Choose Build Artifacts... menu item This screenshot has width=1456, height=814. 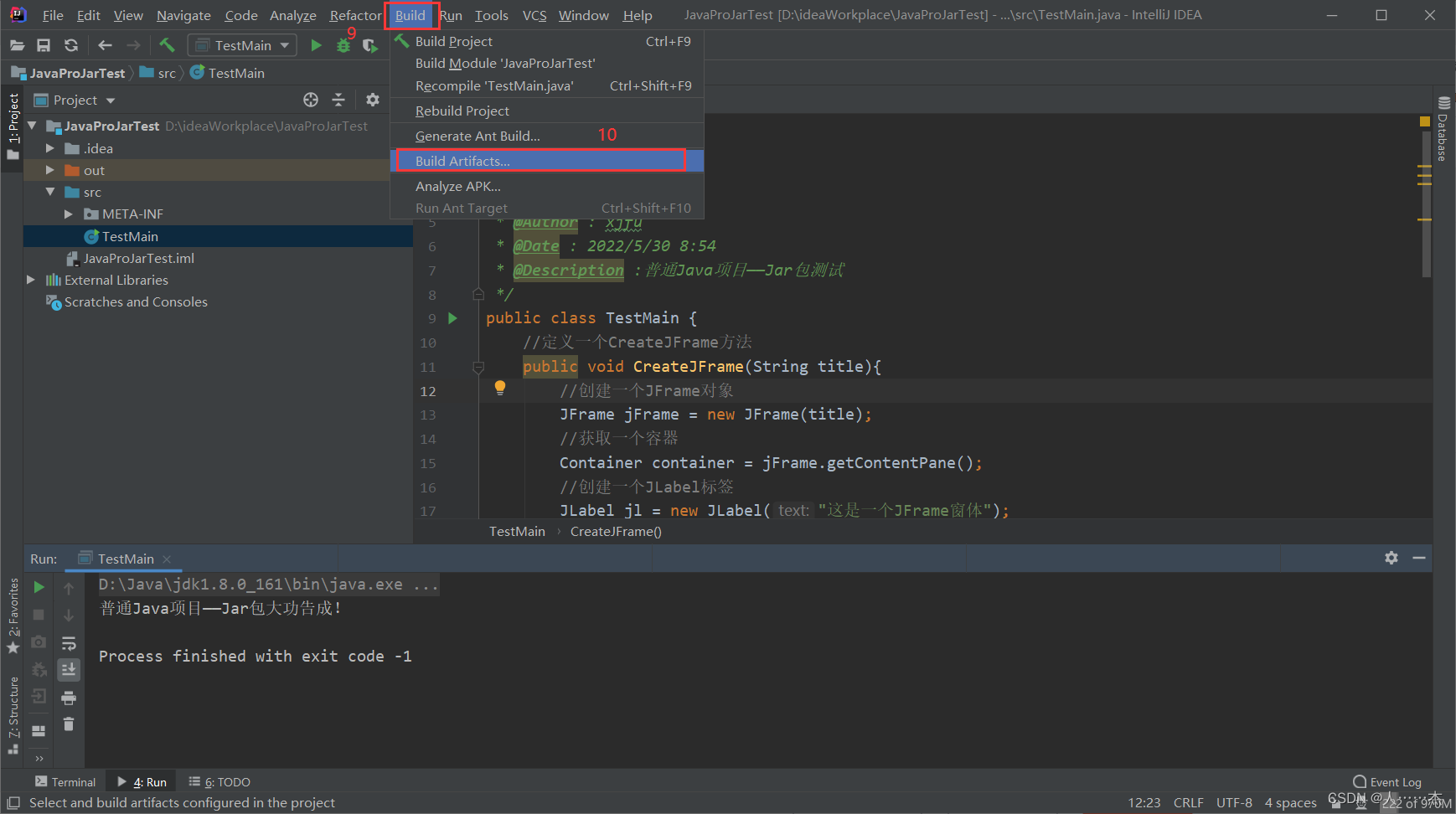coord(547,161)
